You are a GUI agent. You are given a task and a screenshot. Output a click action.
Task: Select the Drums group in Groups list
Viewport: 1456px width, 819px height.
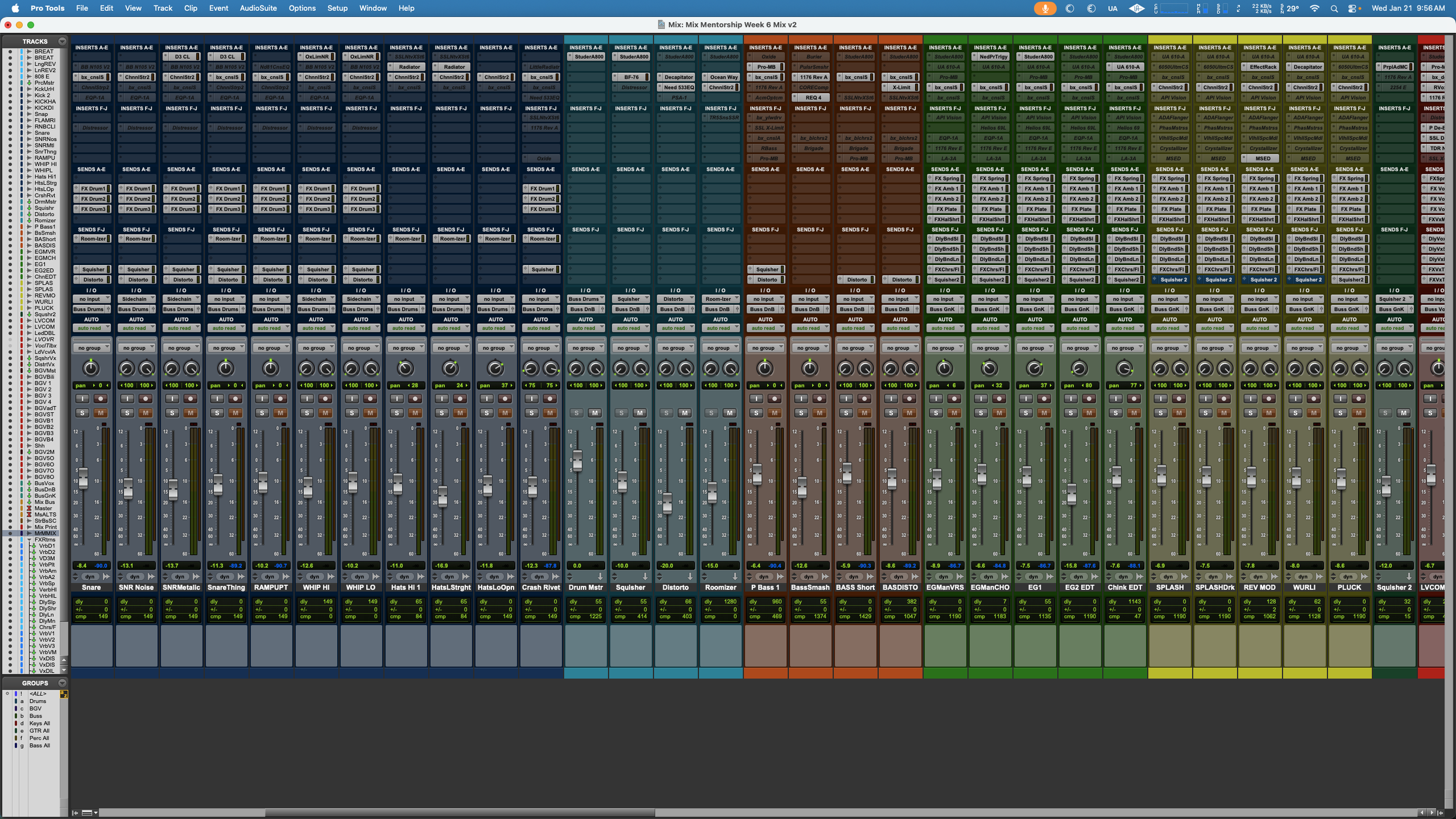point(38,701)
